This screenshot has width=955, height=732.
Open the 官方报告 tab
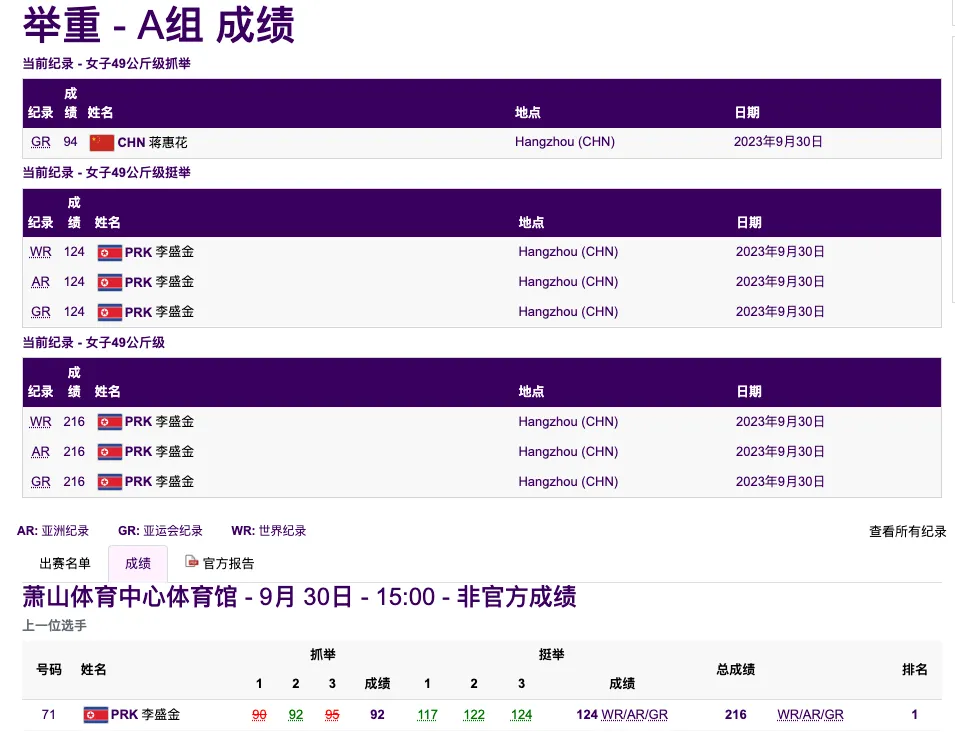pyautogui.click(x=228, y=563)
